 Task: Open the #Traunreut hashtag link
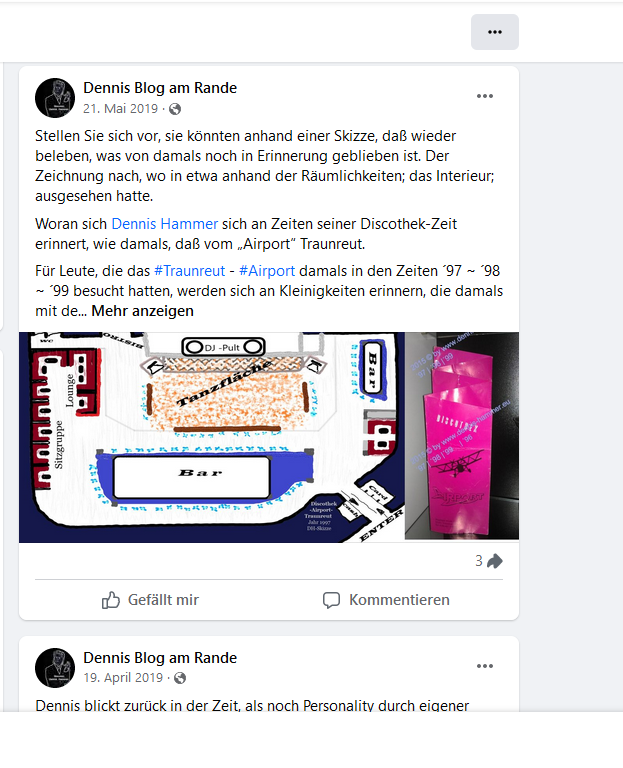pyautogui.click(x=190, y=271)
